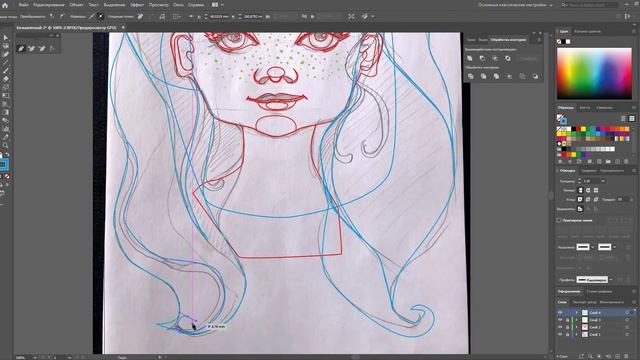
Task: Create new sublayer in Layers panel
Action: click(x=608, y=356)
